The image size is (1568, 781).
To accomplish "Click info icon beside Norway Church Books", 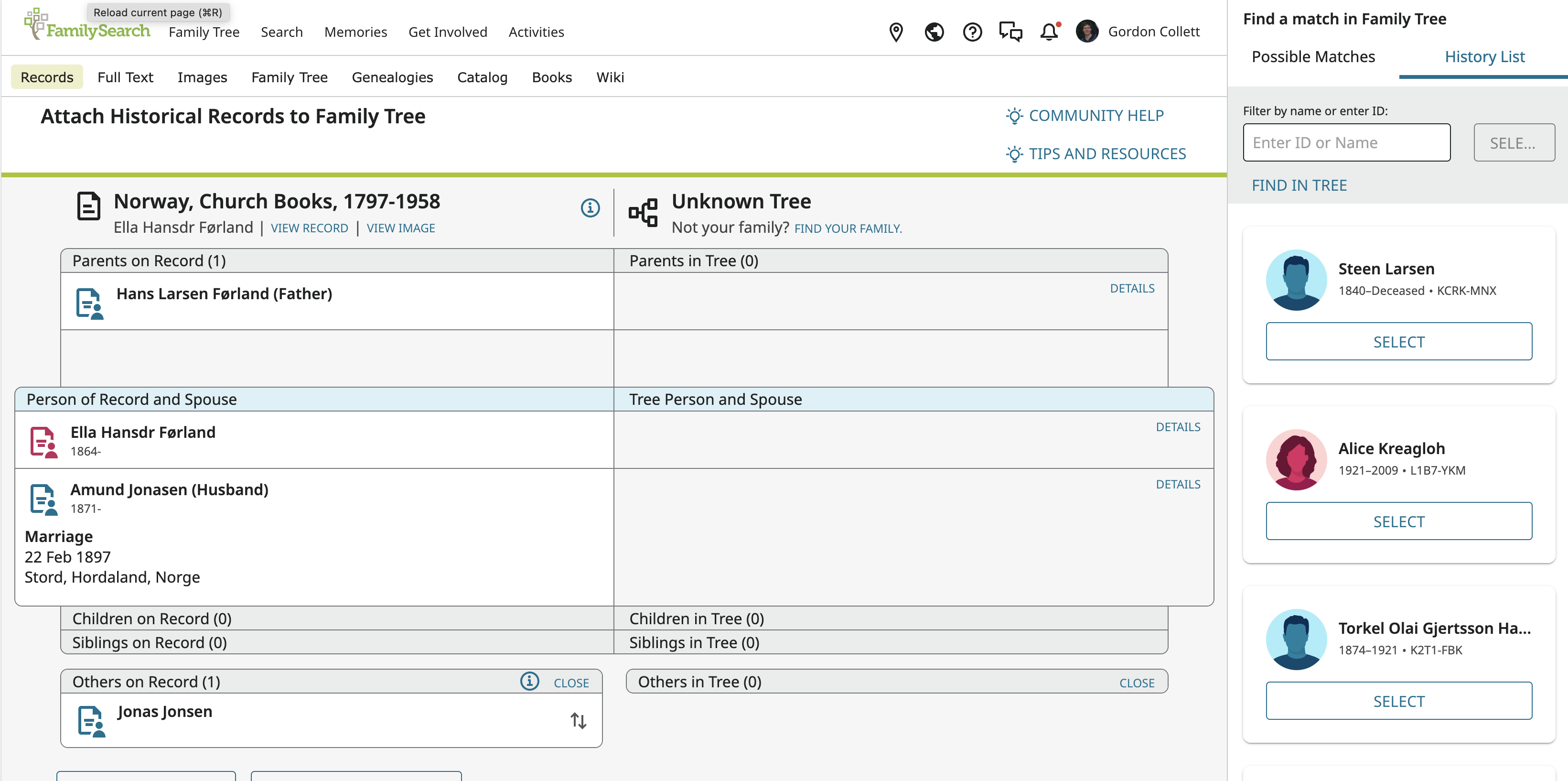I will tap(590, 208).
